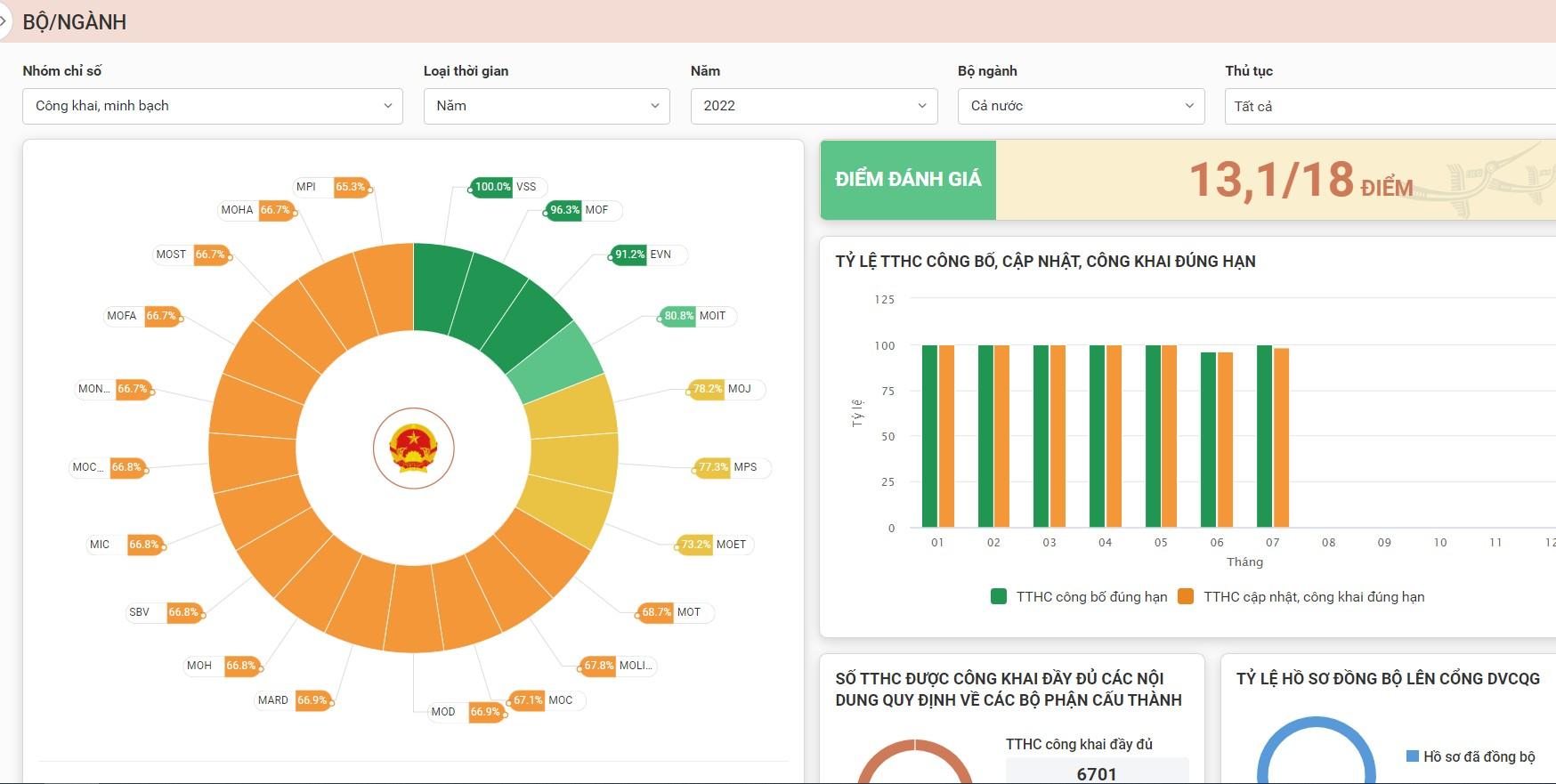Select the MON... 66.7% label
Image resolution: width=1556 pixels, height=784 pixels.
point(113,389)
